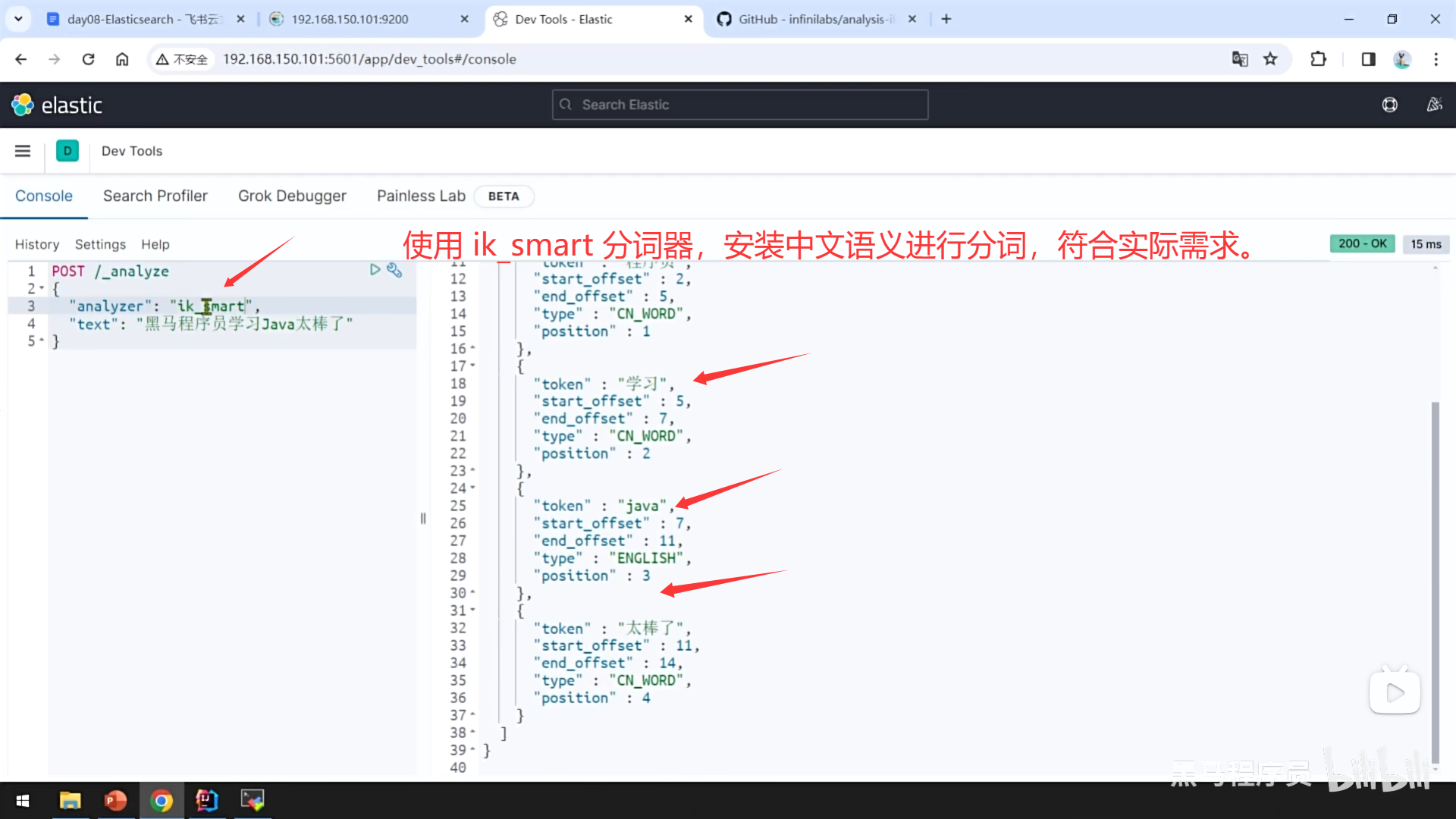This screenshot has height=819, width=1456.
Task: Click the browser translate page icon
Action: 1240,59
